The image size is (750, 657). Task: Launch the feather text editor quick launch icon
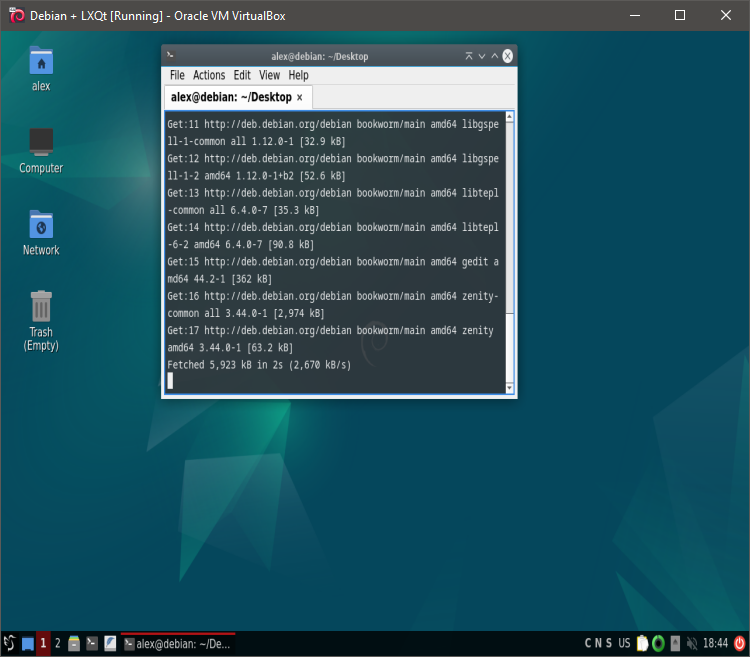click(110, 644)
